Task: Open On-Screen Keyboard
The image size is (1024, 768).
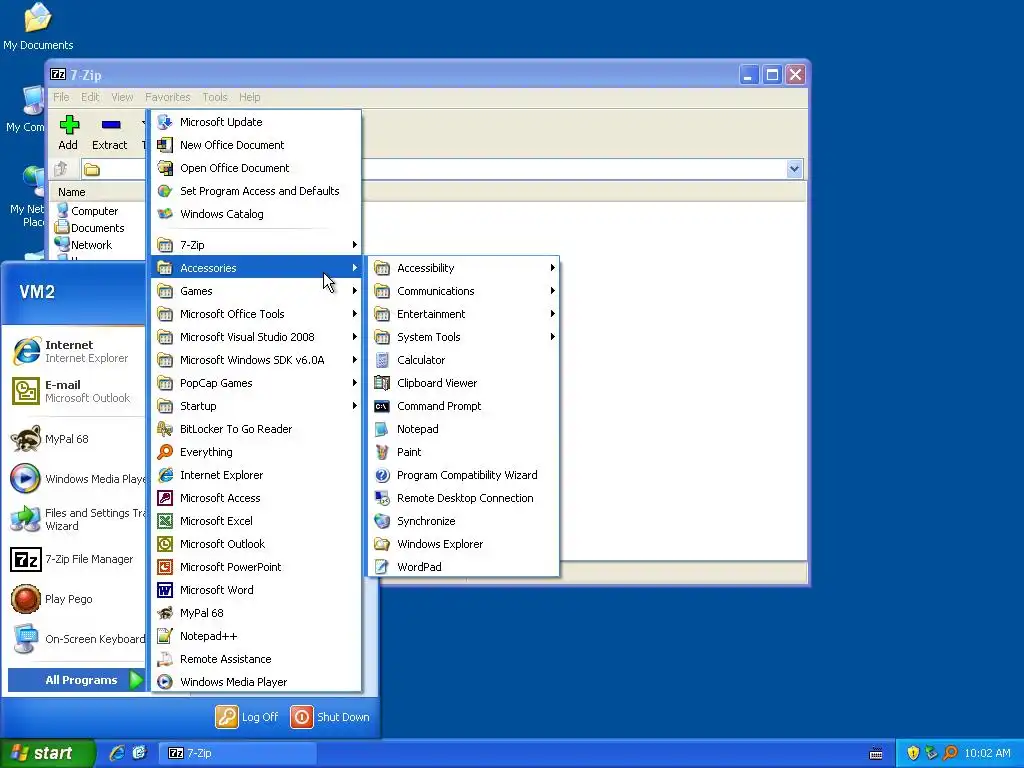Action: tap(76, 639)
